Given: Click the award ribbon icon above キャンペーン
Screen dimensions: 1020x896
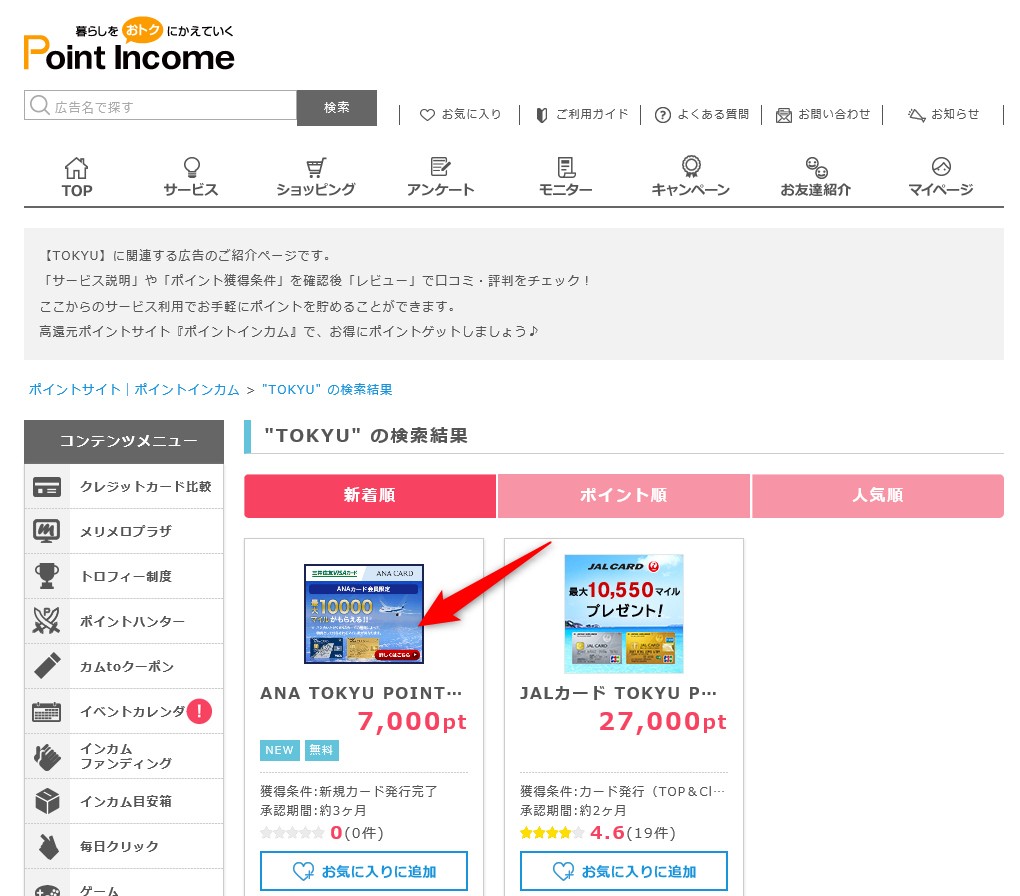Looking at the screenshot, I should (691, 167).
